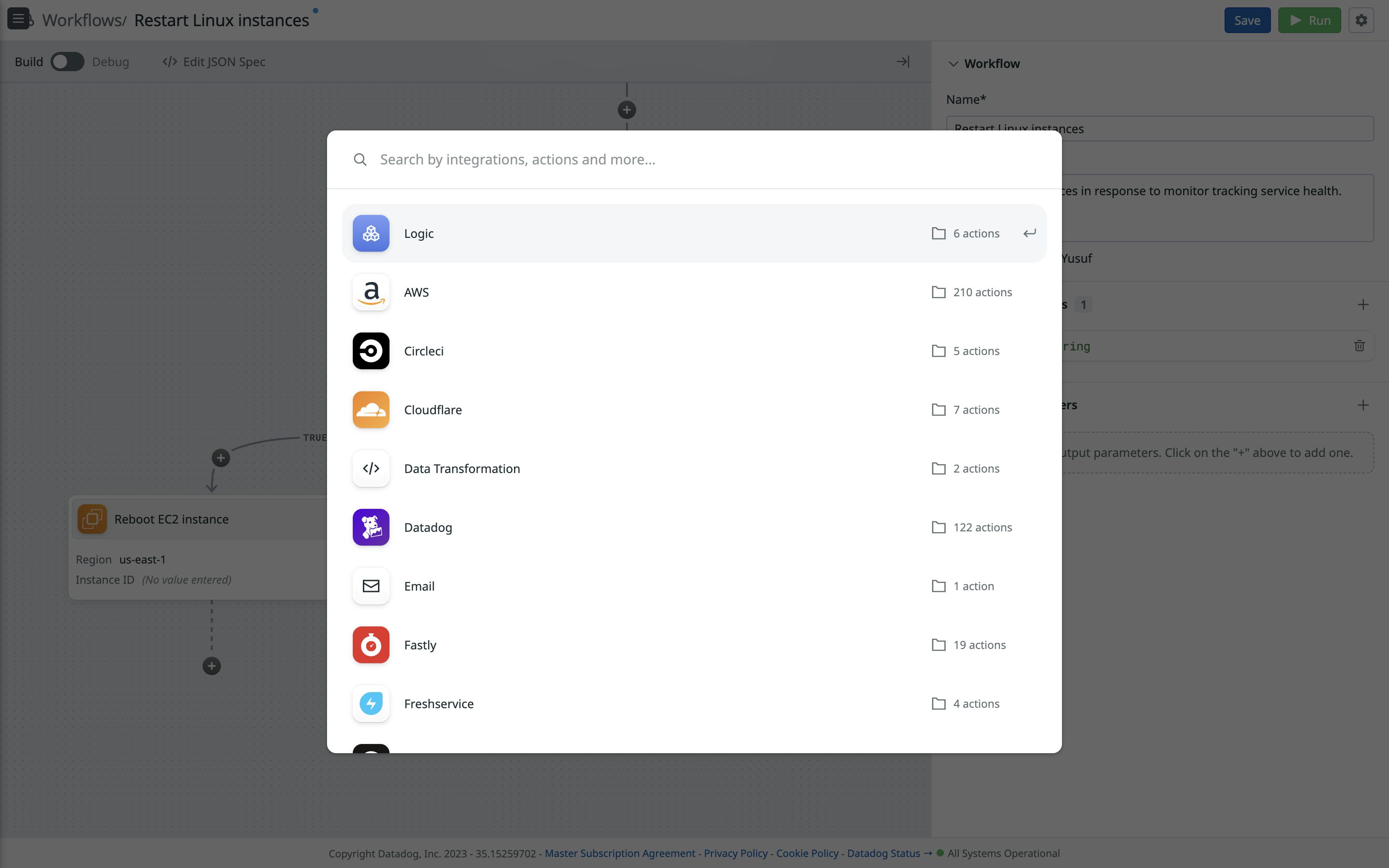Screen dimensions: 1389x868
Task: Open Datadog Status link
Action: 889,853
